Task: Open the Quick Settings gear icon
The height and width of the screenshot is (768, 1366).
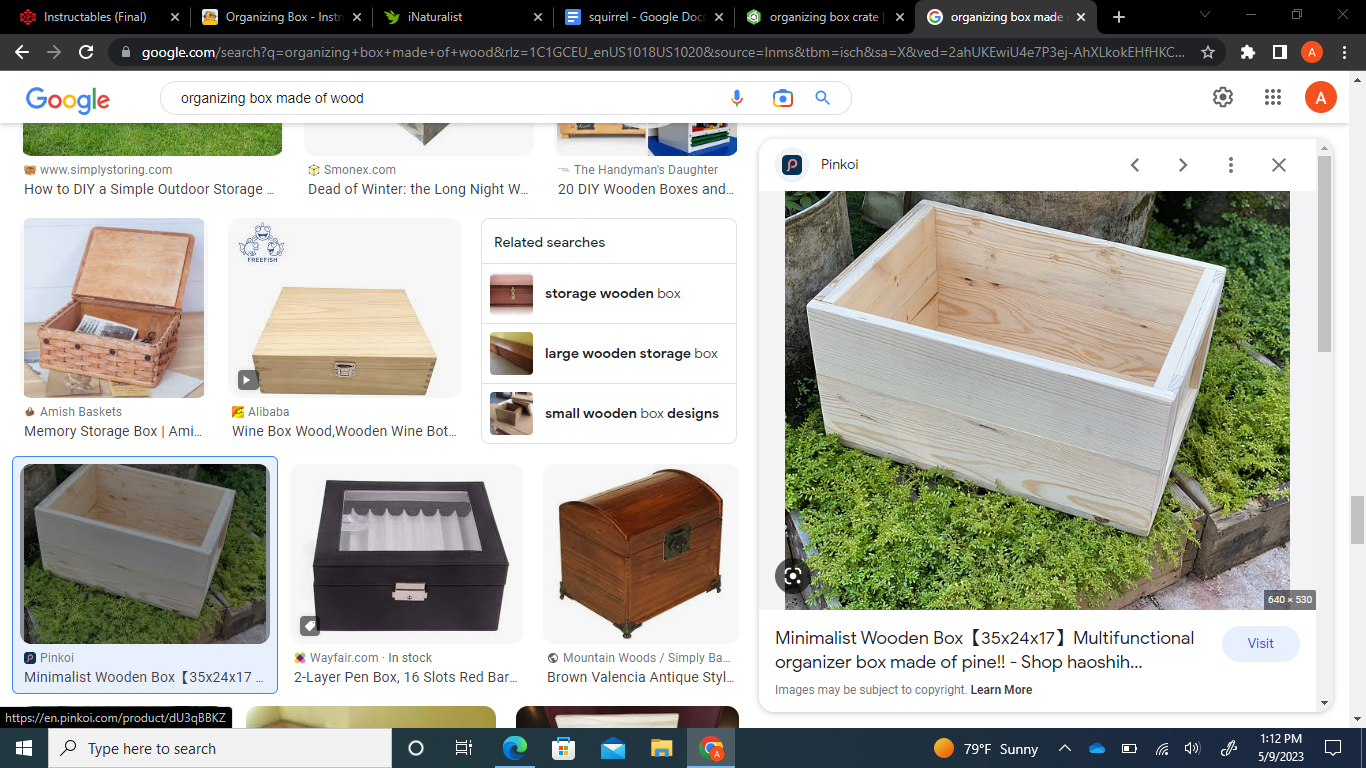Action: point(1221,97)
